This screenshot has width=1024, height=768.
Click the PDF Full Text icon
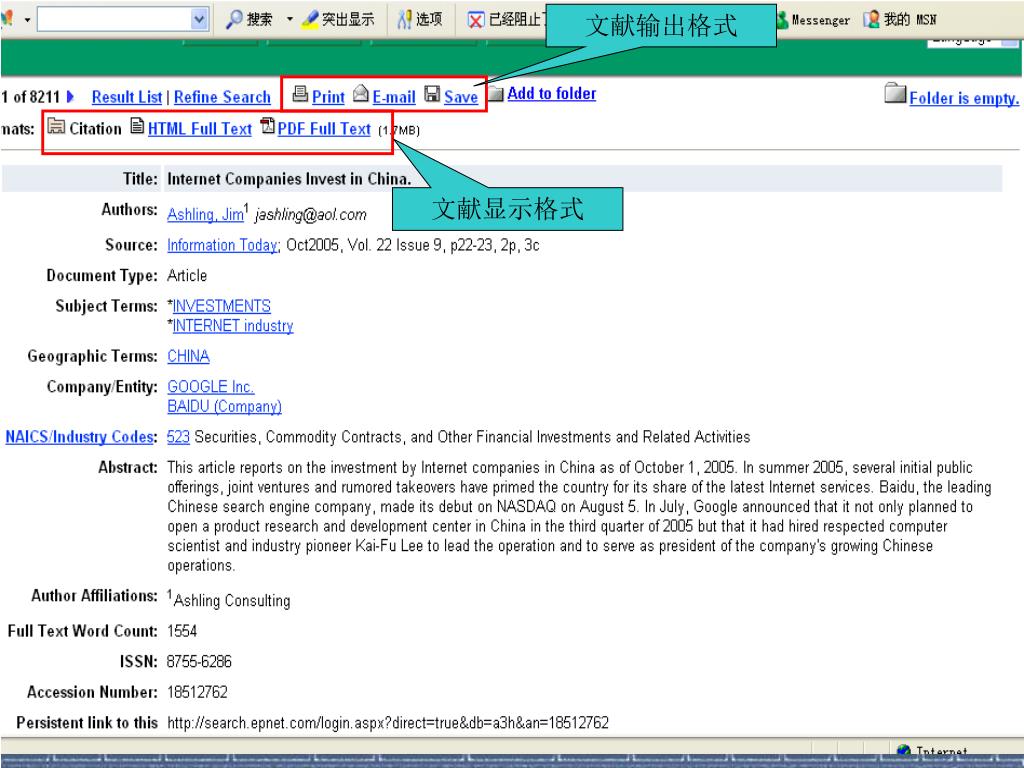pyautogui.click(x=268, y=125)
